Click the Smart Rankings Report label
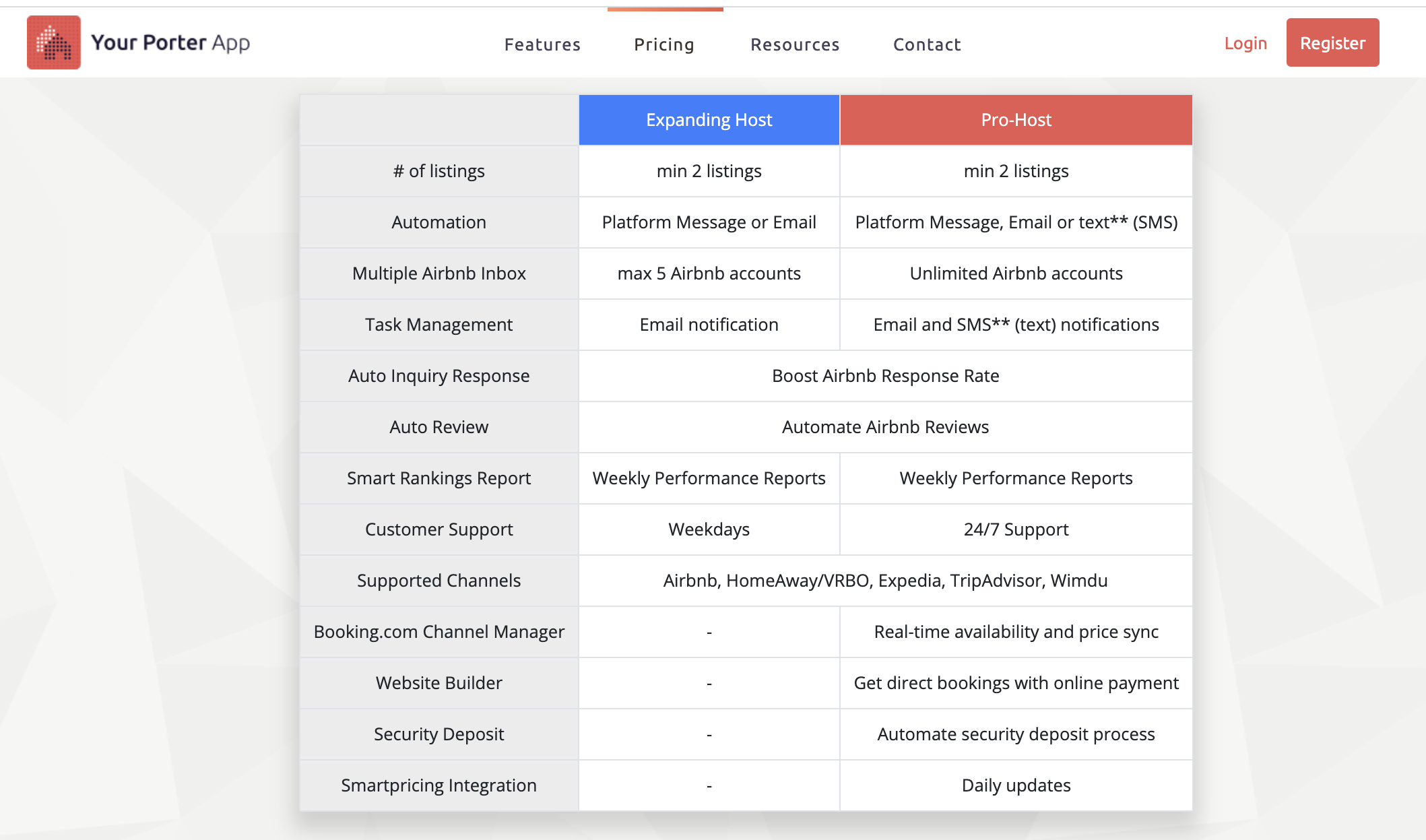This screenshot has width=1426, height=840. coord(439,478)
